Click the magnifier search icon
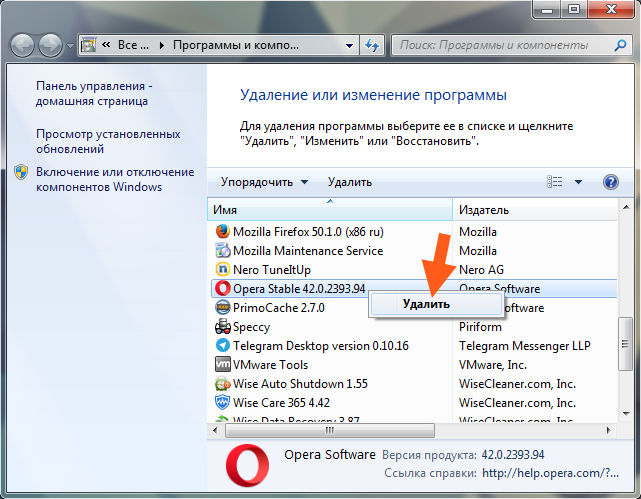 (620, 45)
